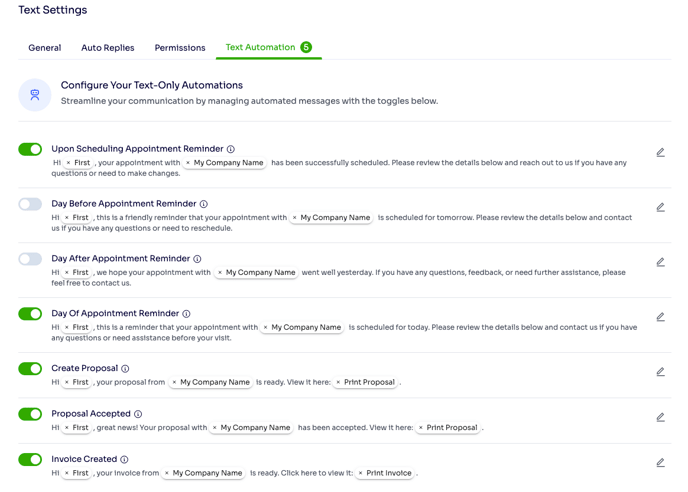Show info tooltip for Create Proposal
This screenshot has width=688, height=492.
(125, 369)
